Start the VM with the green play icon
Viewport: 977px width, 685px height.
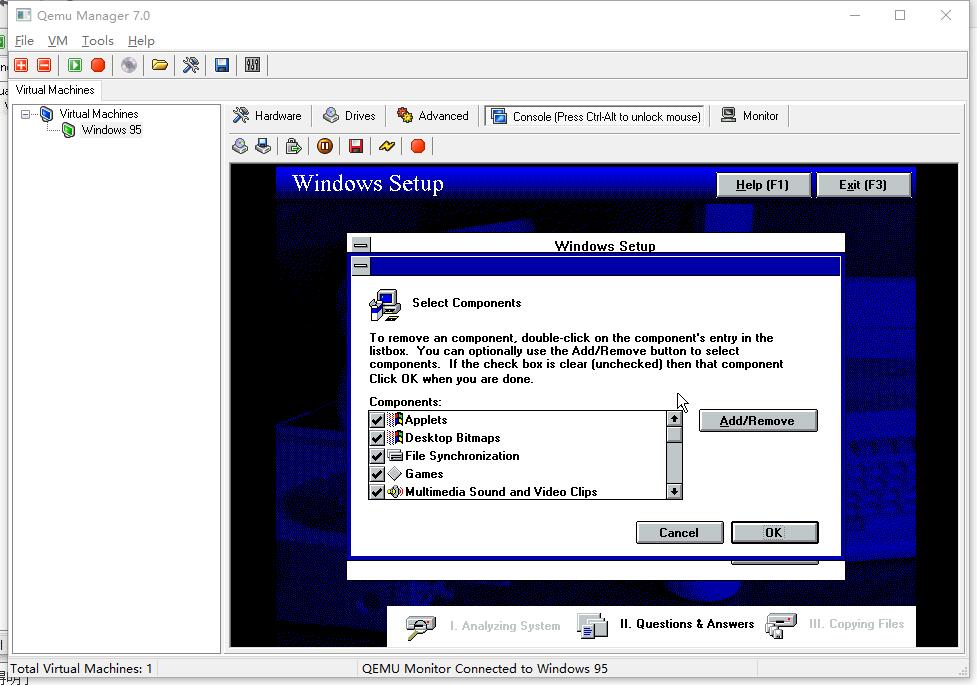tap(75, 65)
